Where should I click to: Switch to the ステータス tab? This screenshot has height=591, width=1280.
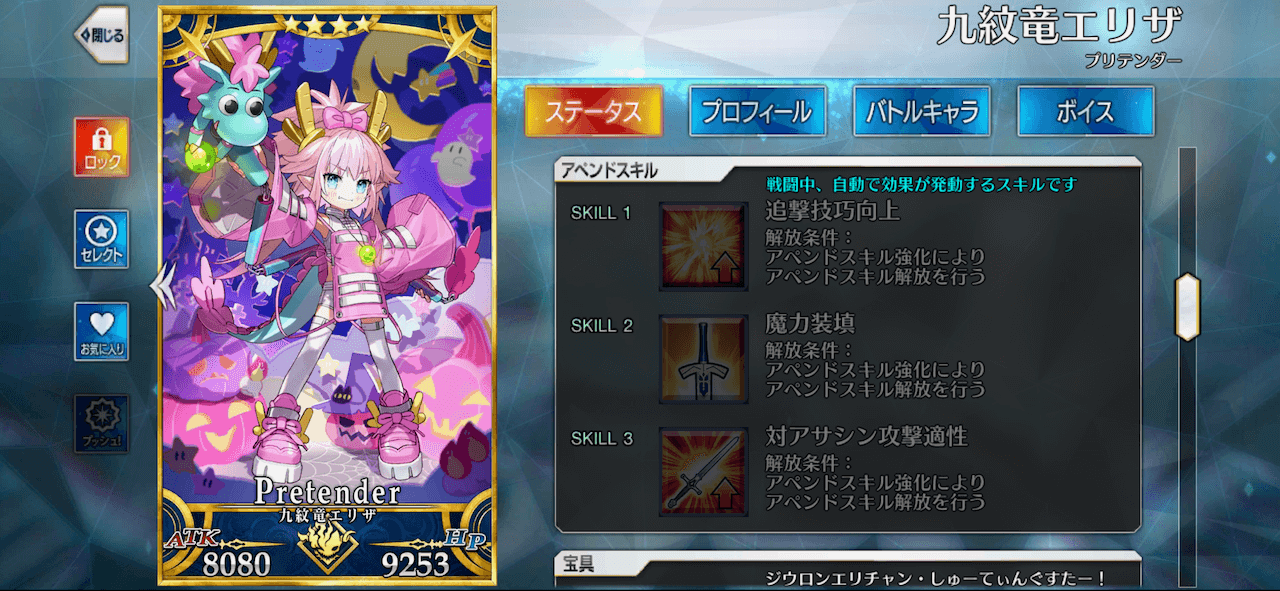point(593,111)
